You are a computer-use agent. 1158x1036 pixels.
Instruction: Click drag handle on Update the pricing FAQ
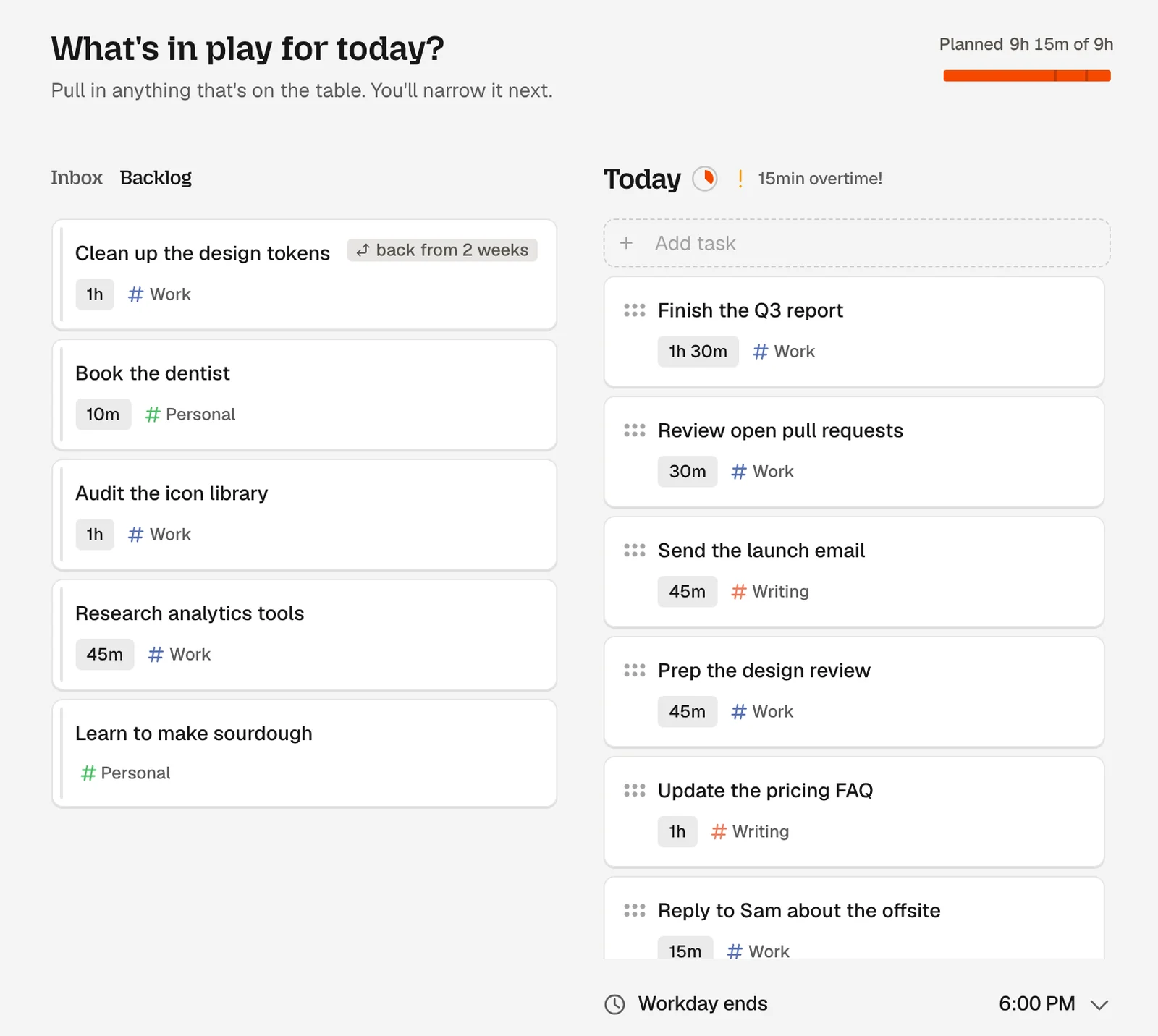click(x=635, y=791)
